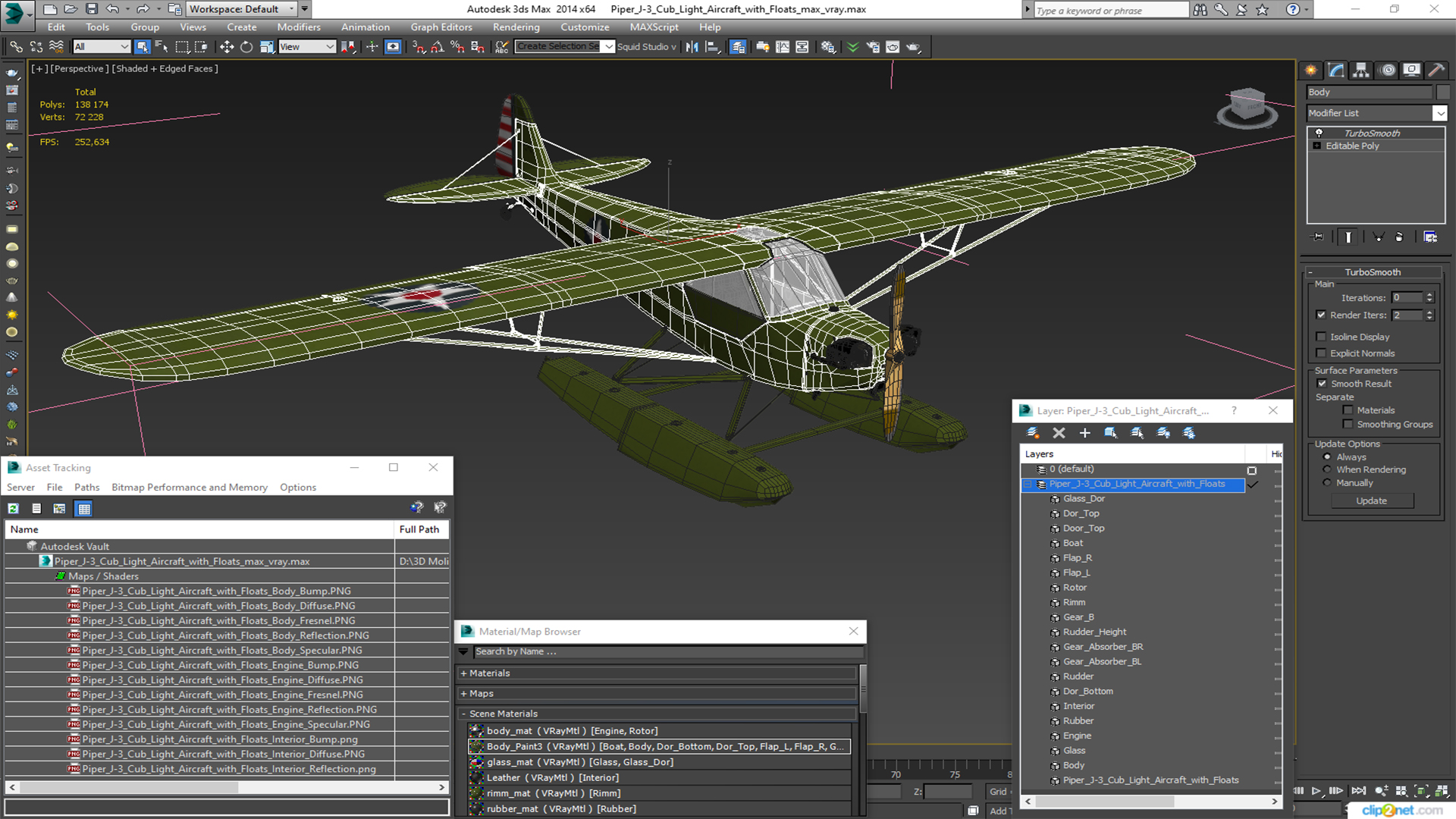Click Configure Modifier Sets icon
1456x819 pixels.
[1430, 237]
